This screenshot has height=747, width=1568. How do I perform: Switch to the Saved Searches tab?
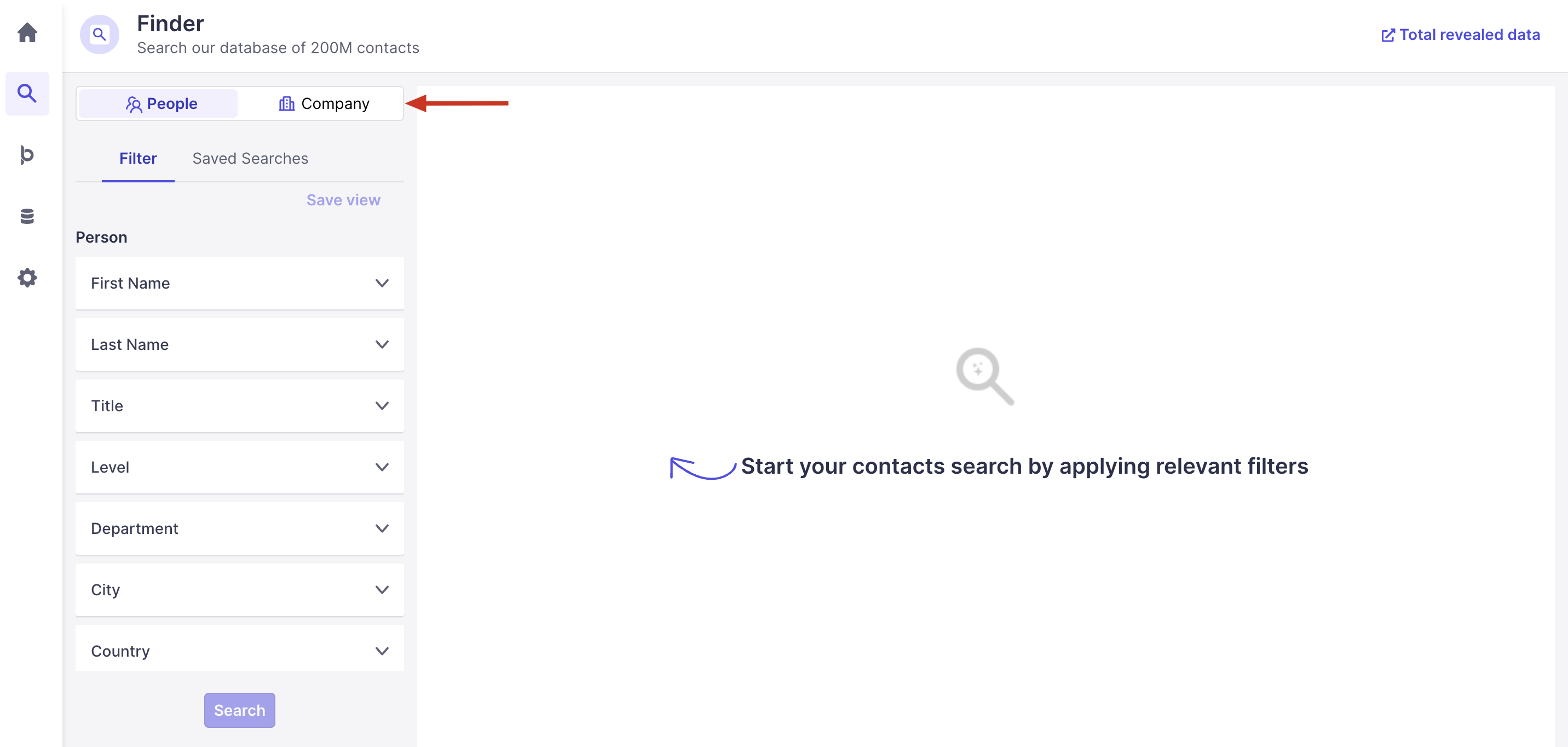coord(250,159)
